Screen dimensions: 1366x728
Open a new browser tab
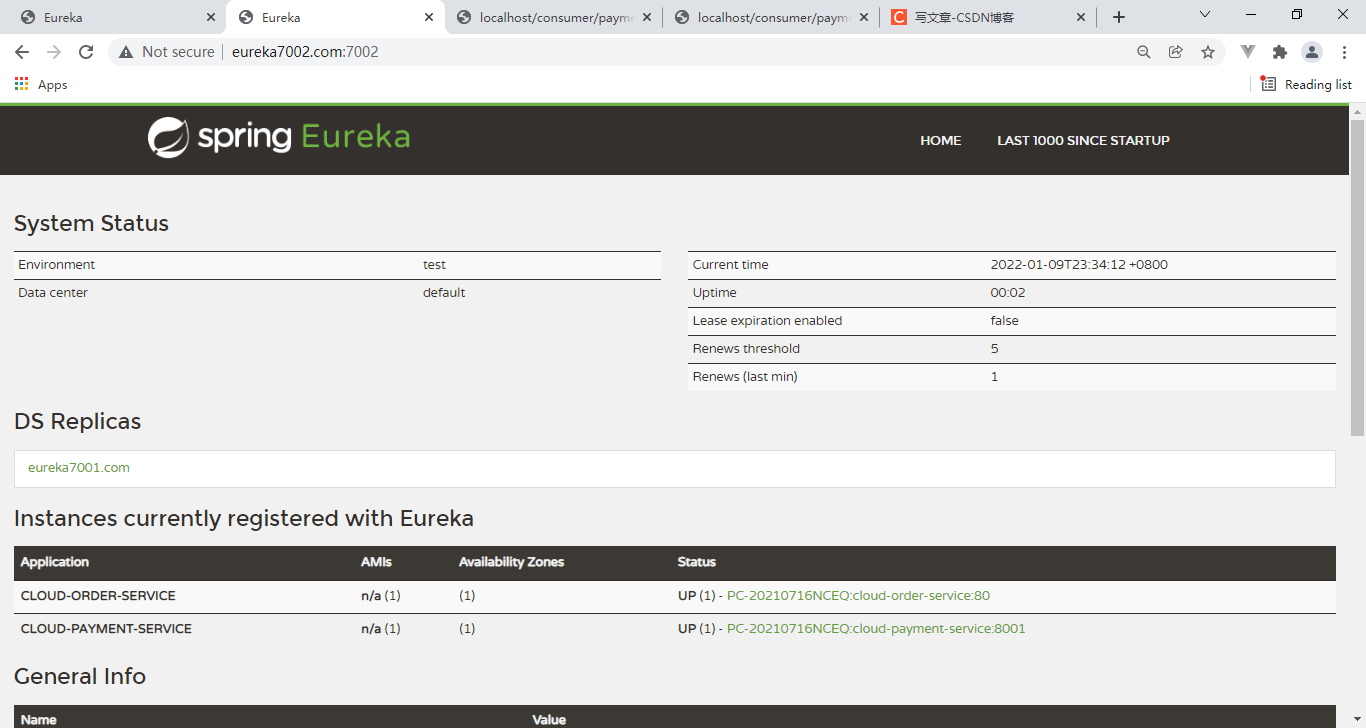point(1119,17)
